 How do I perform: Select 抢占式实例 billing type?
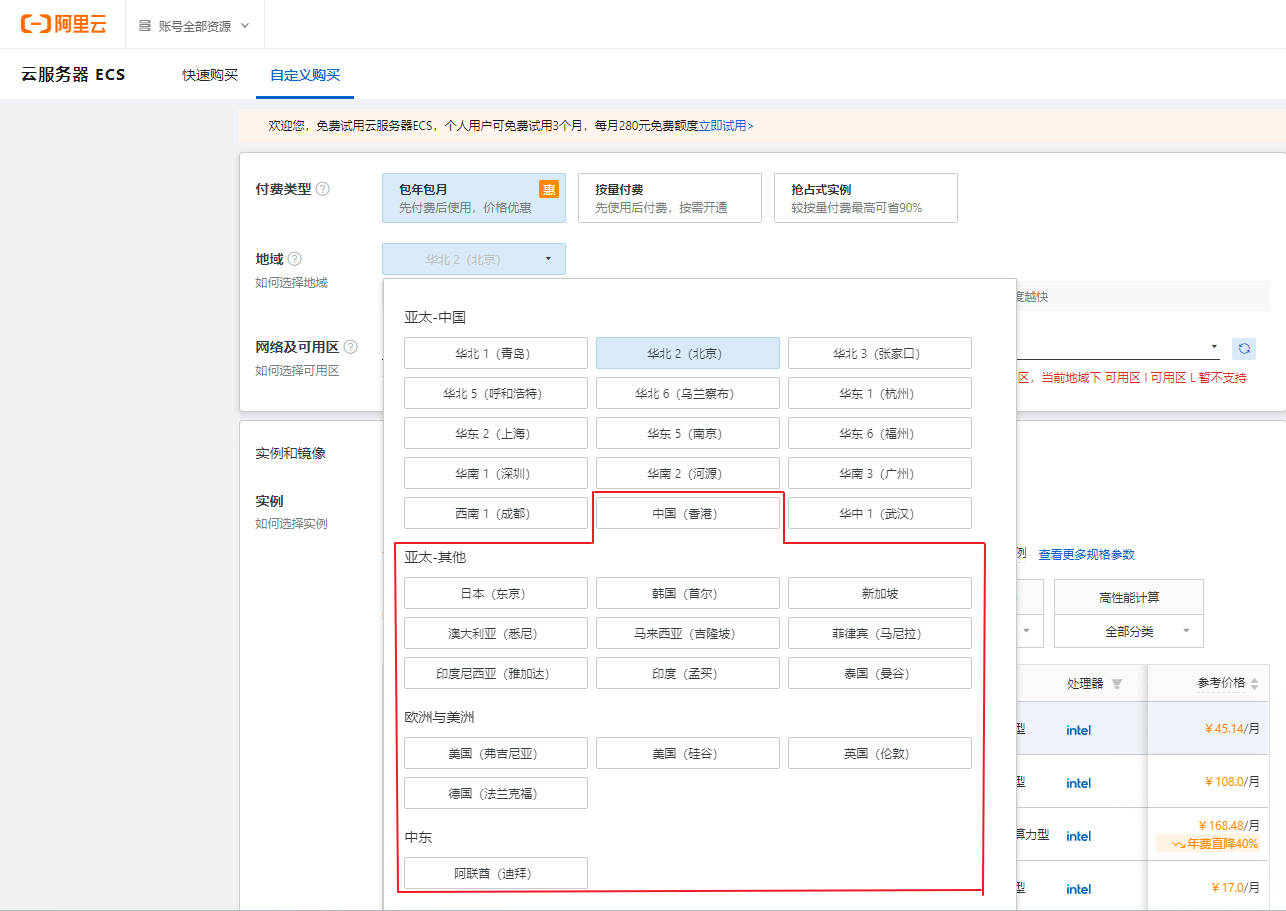[866, 198]
